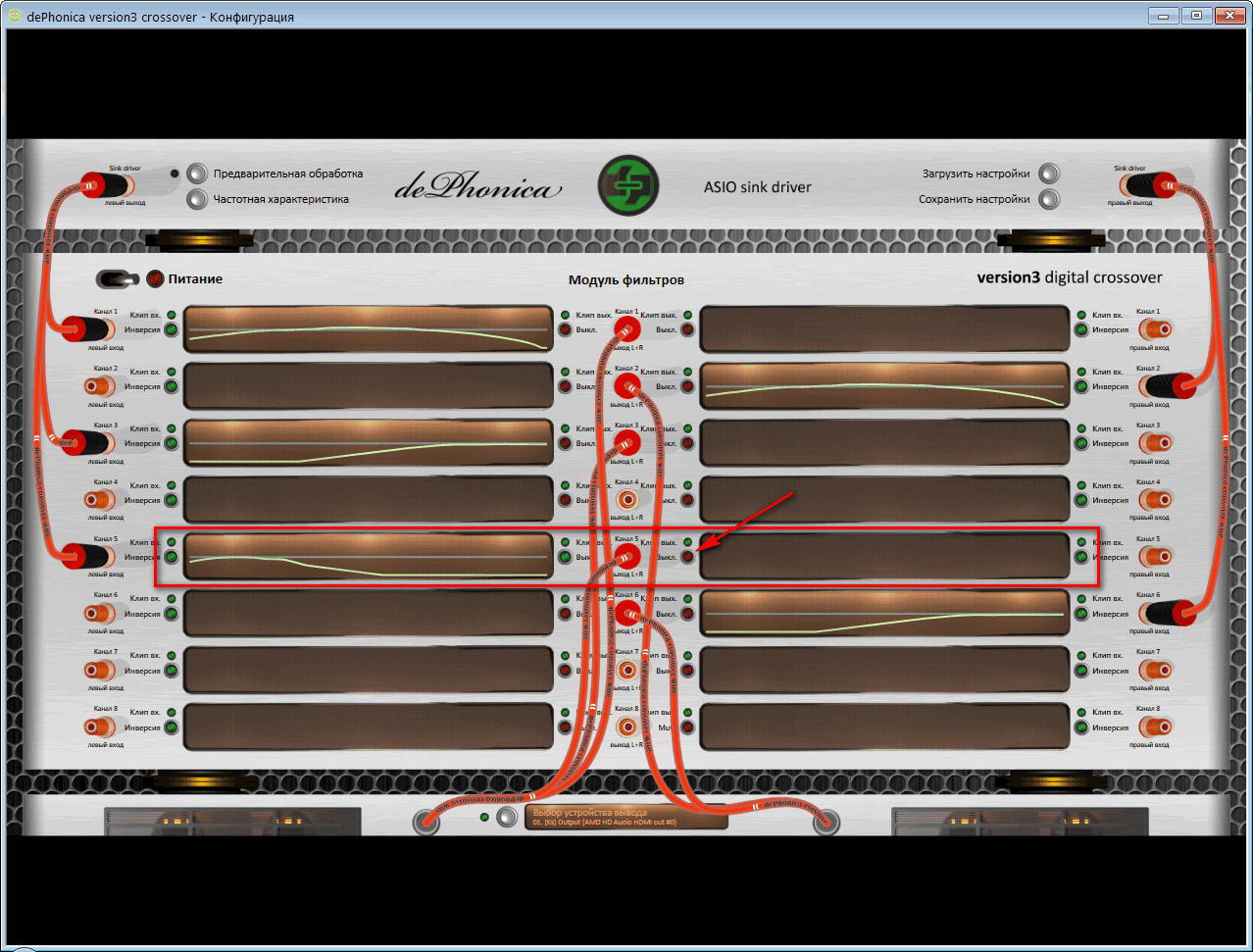Click Канал 8 L+R output jack
This screenshot has height=952, width=1253.
tap(627, 727)
